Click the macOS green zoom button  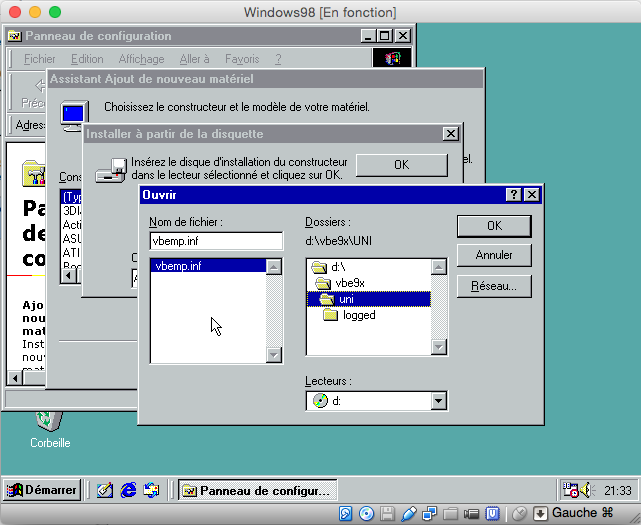point(55,12)
